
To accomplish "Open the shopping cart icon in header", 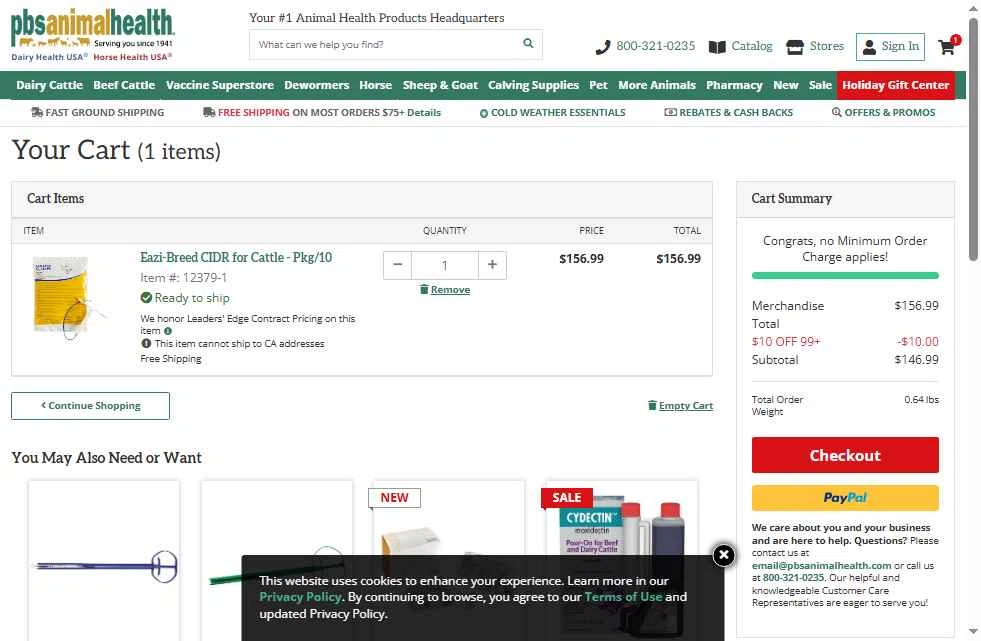I will pos(947,47).
